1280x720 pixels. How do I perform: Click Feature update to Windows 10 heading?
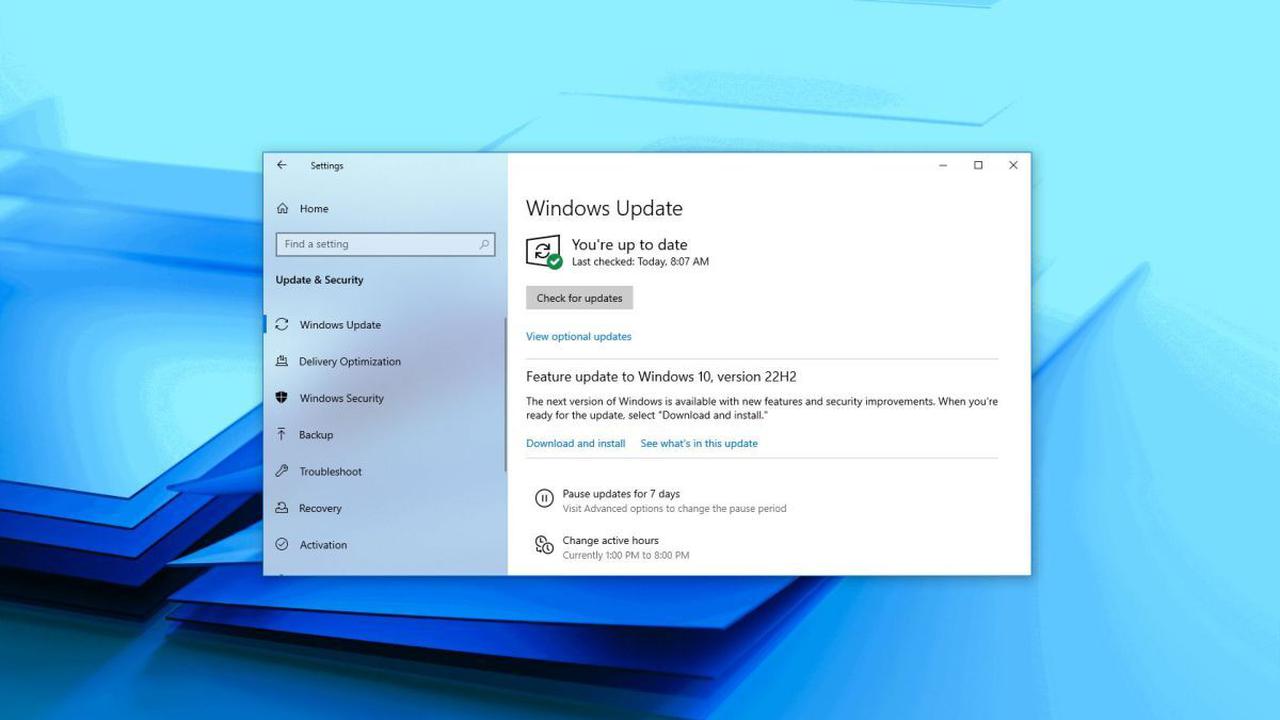coord(661,377)
